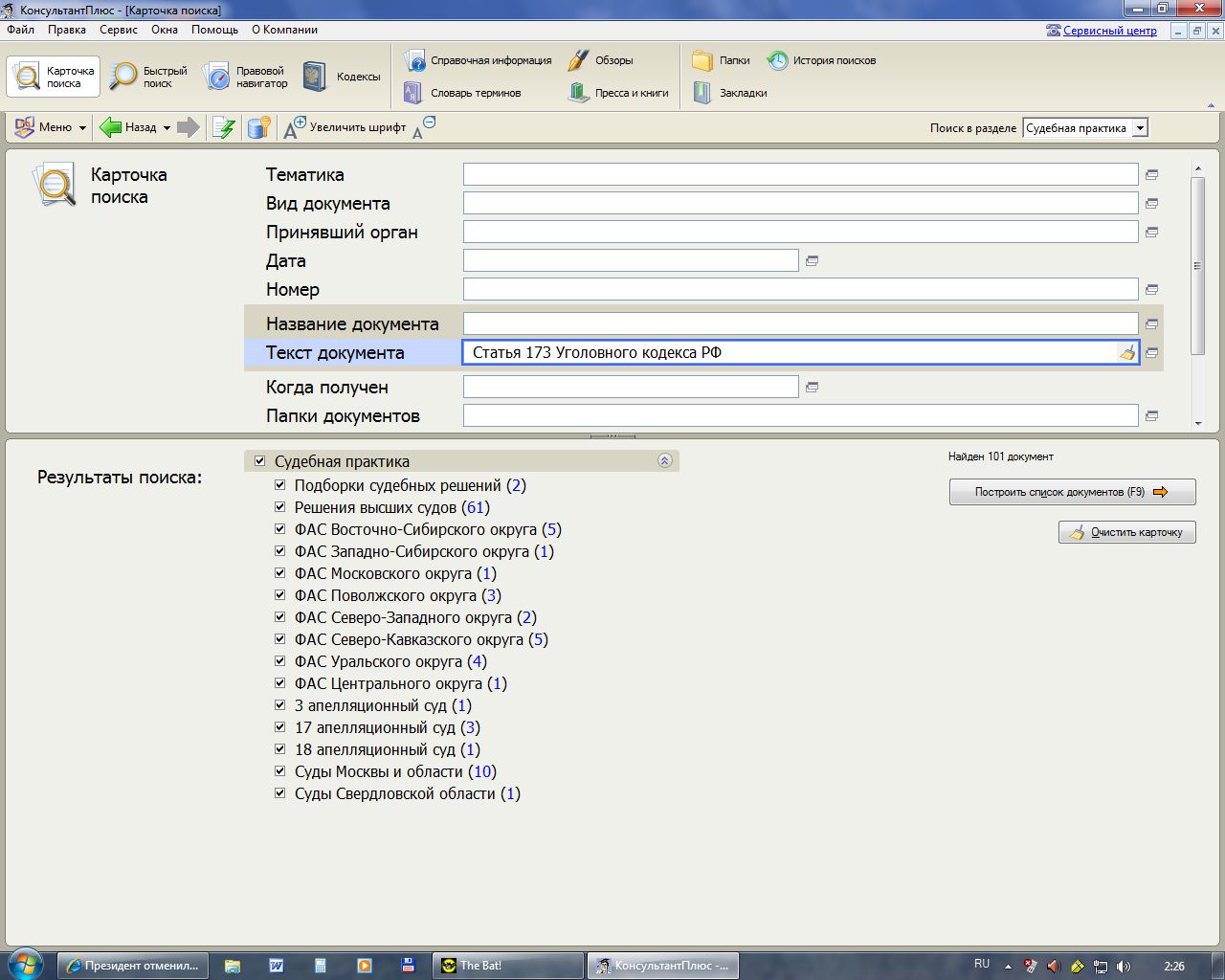The width and height of the screenshot is (1225, 980).
Task: Open the dictionary for the Тематика field
Action: click(x=1151, y=174)
